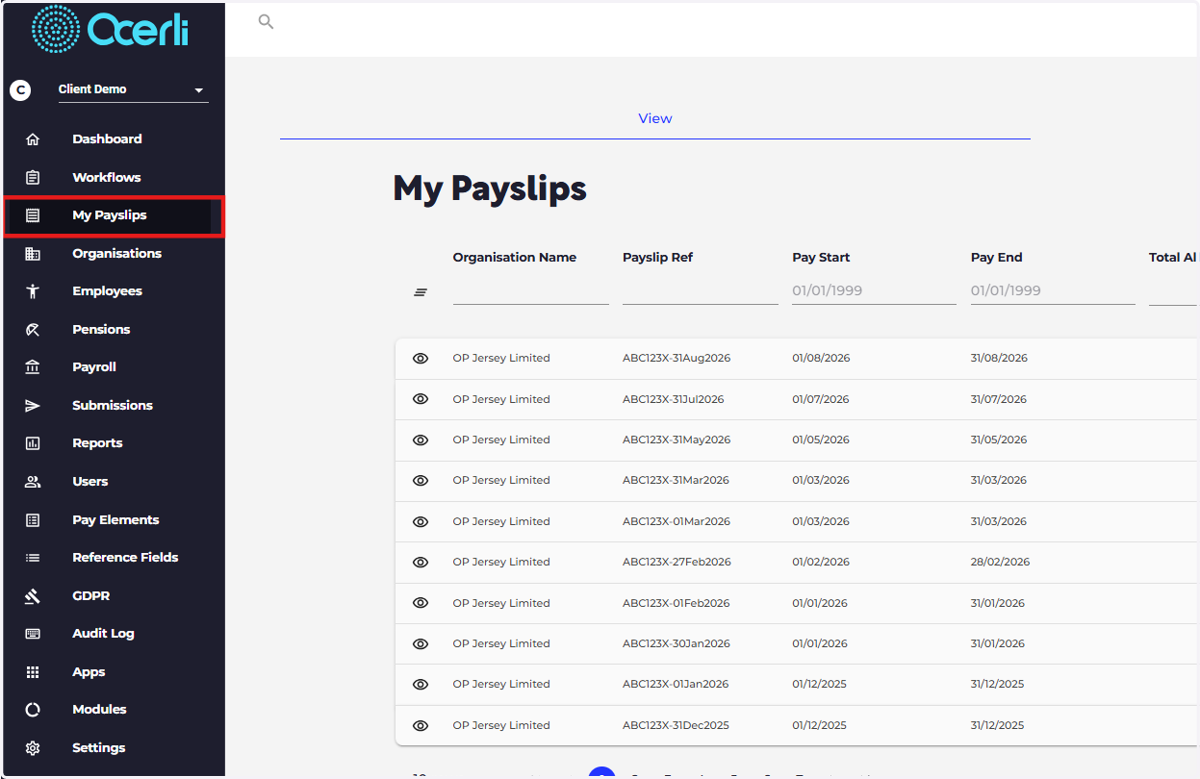Focus the Payslip Ref filter field
The height and width of the screenshot is (779, 1200).
(x=700, y=291)
